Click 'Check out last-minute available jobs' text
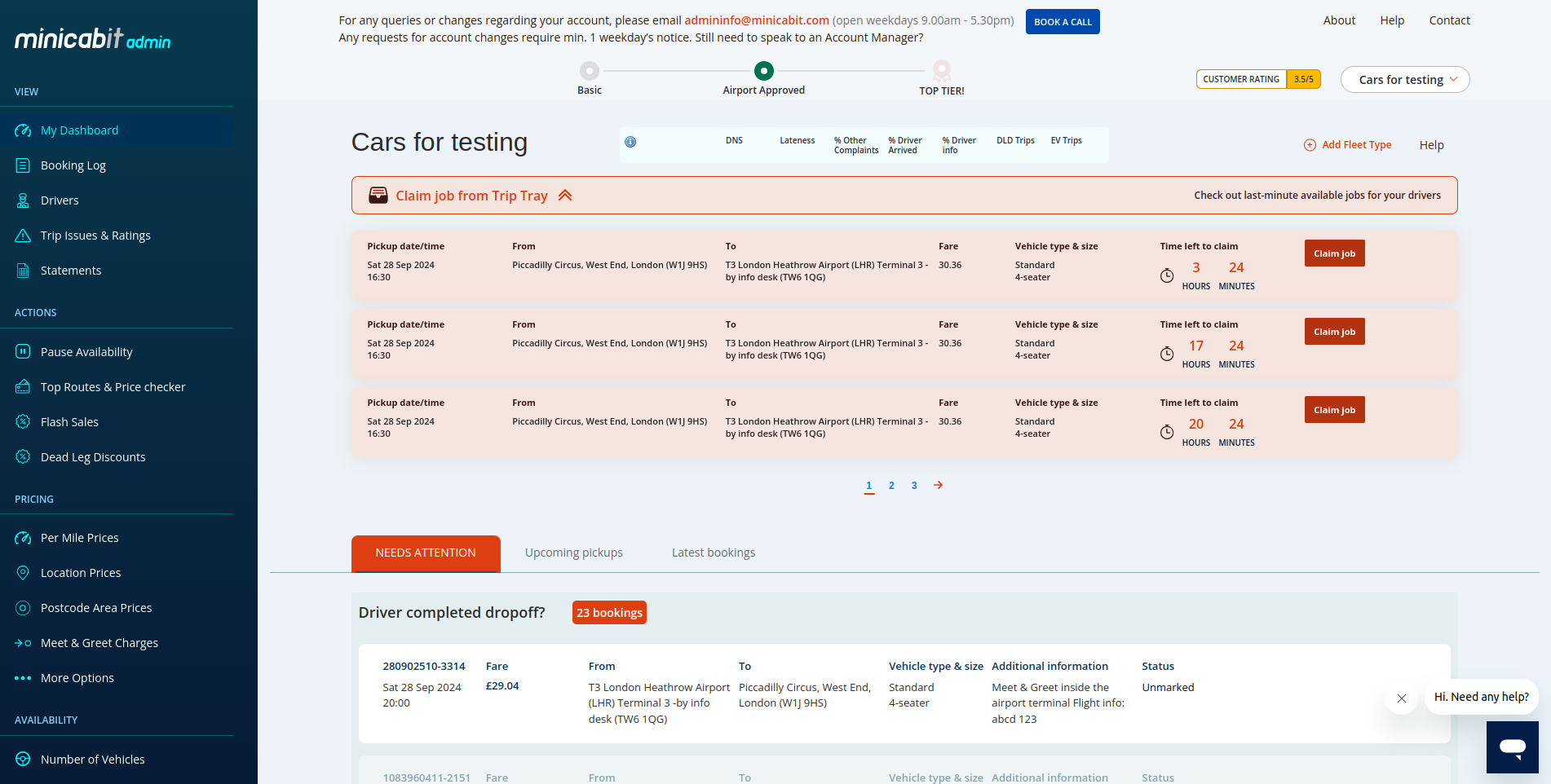The width and height of the screenshot is (1551, 784). point(1317,196)
